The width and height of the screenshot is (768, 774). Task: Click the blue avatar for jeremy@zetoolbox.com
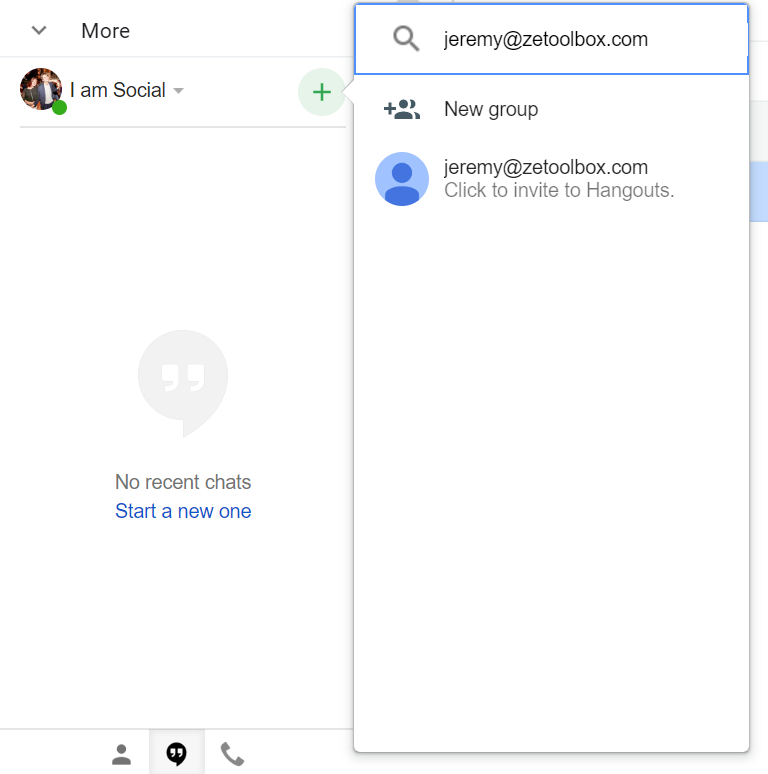402,179
